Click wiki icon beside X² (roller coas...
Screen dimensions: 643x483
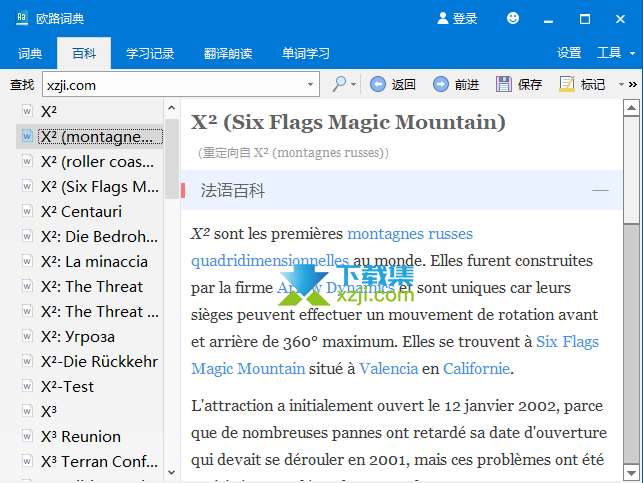(27, 161)
